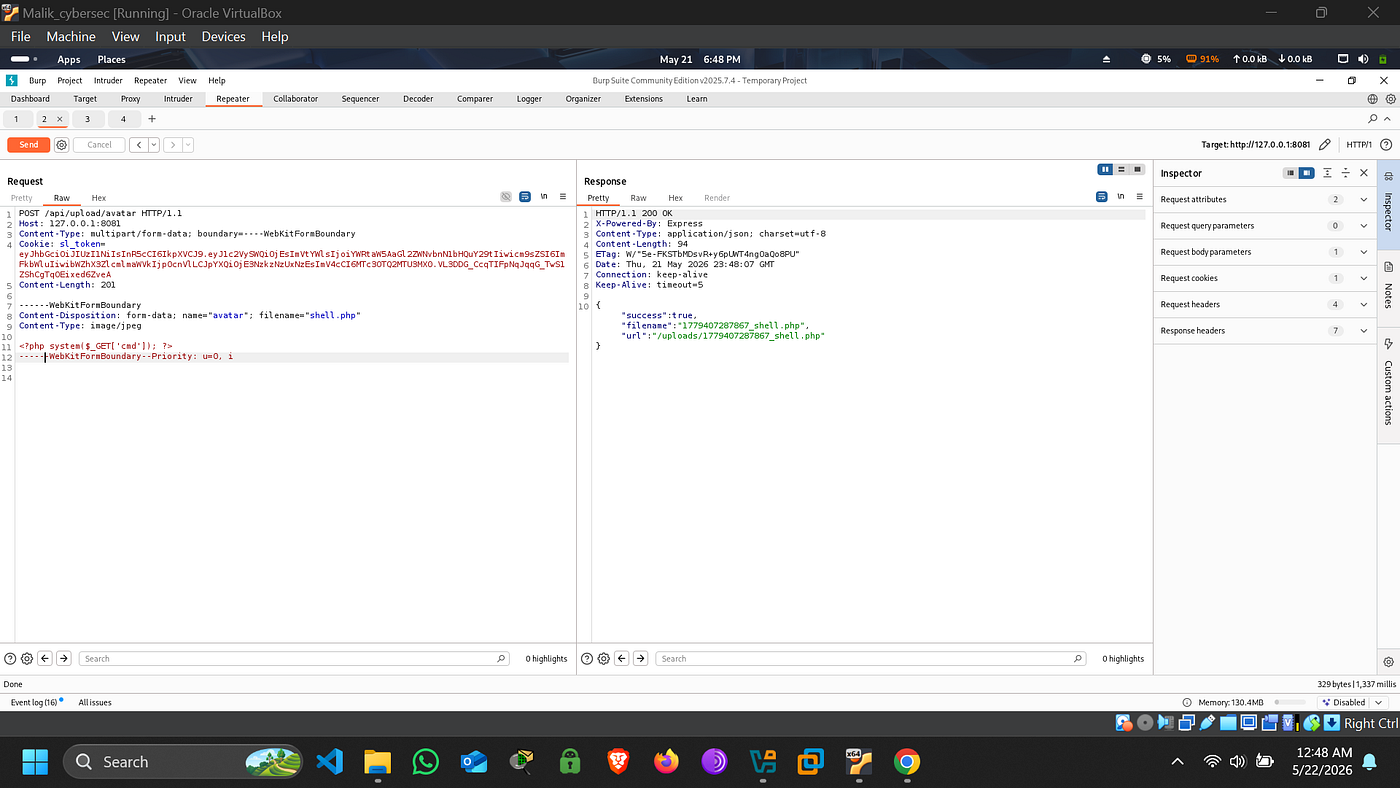
Task: Select Repeater tab number 3
Action: click(87, 119)
